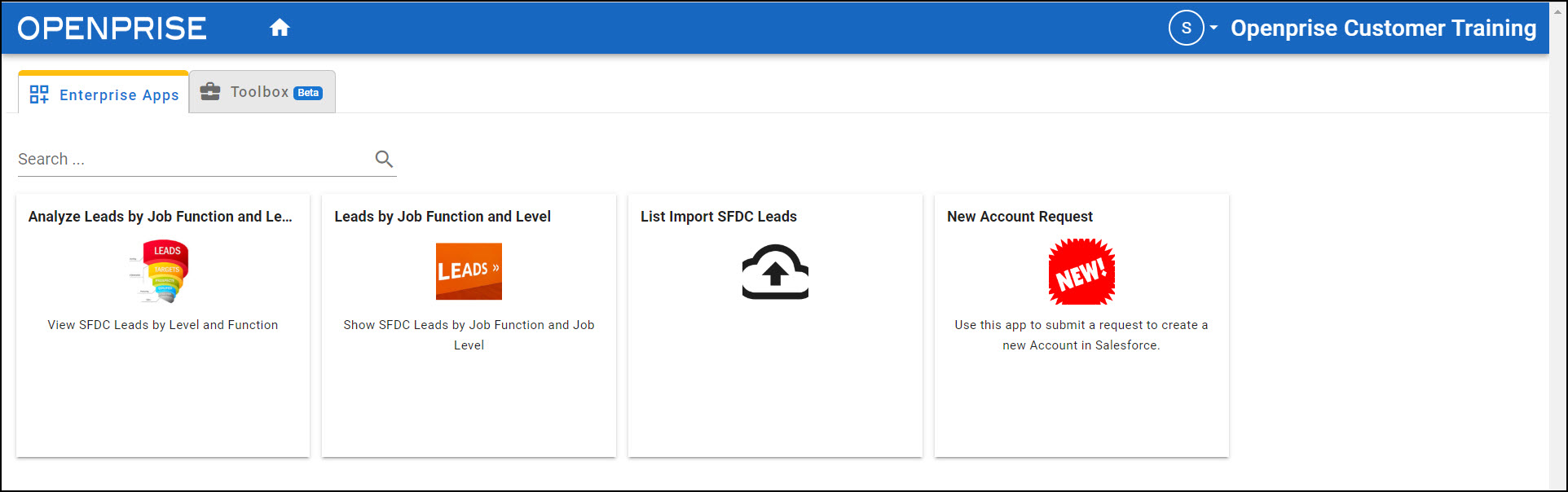Open Leads by Job Function and Level title
This screenshot has width=1568, height=492.
coord(443,217)
